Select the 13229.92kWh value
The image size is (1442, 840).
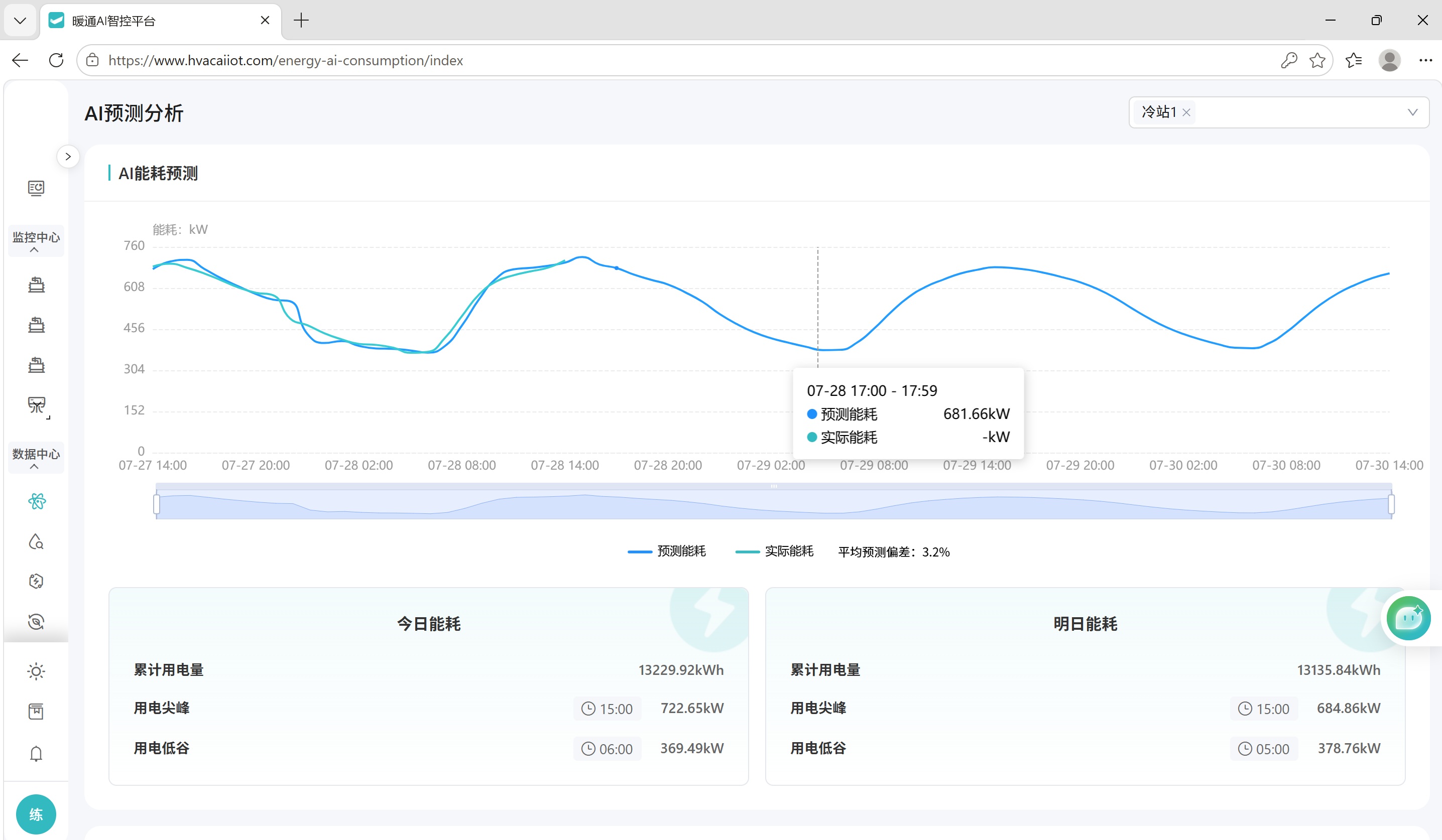681,669
